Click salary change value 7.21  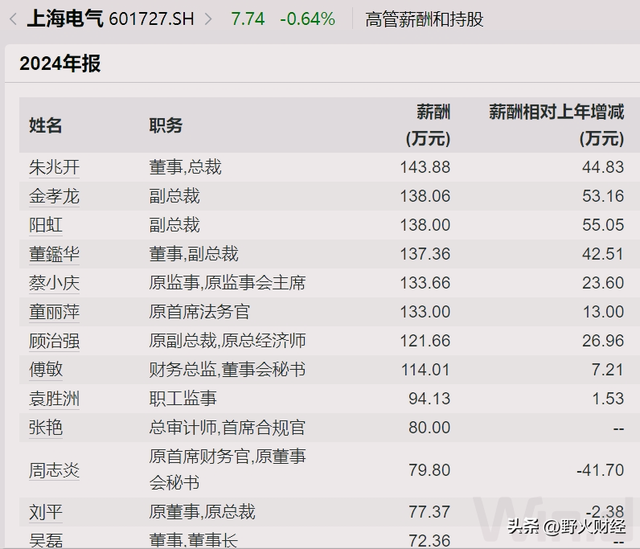click(x=607, y=370)
